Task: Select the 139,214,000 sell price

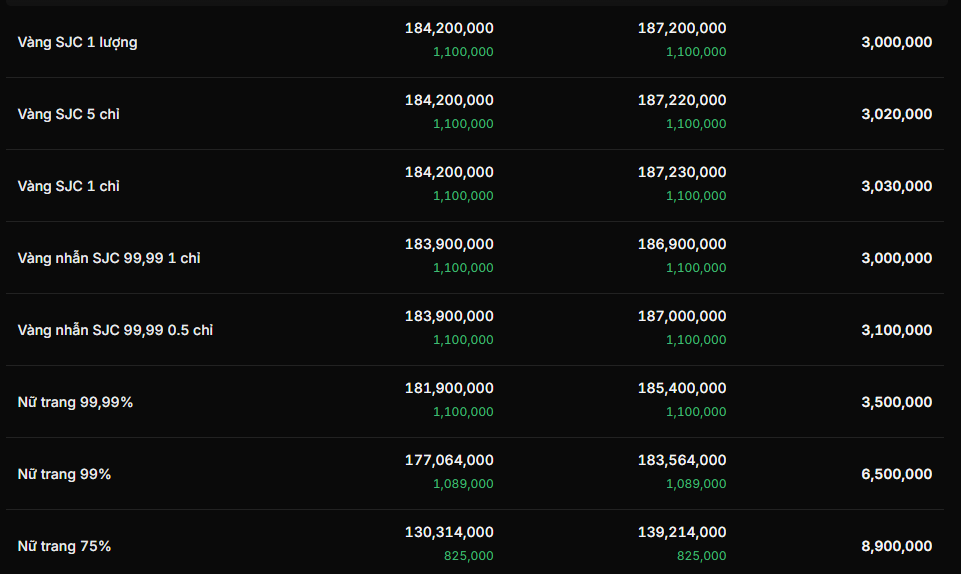Action: [x=682, y=532]
